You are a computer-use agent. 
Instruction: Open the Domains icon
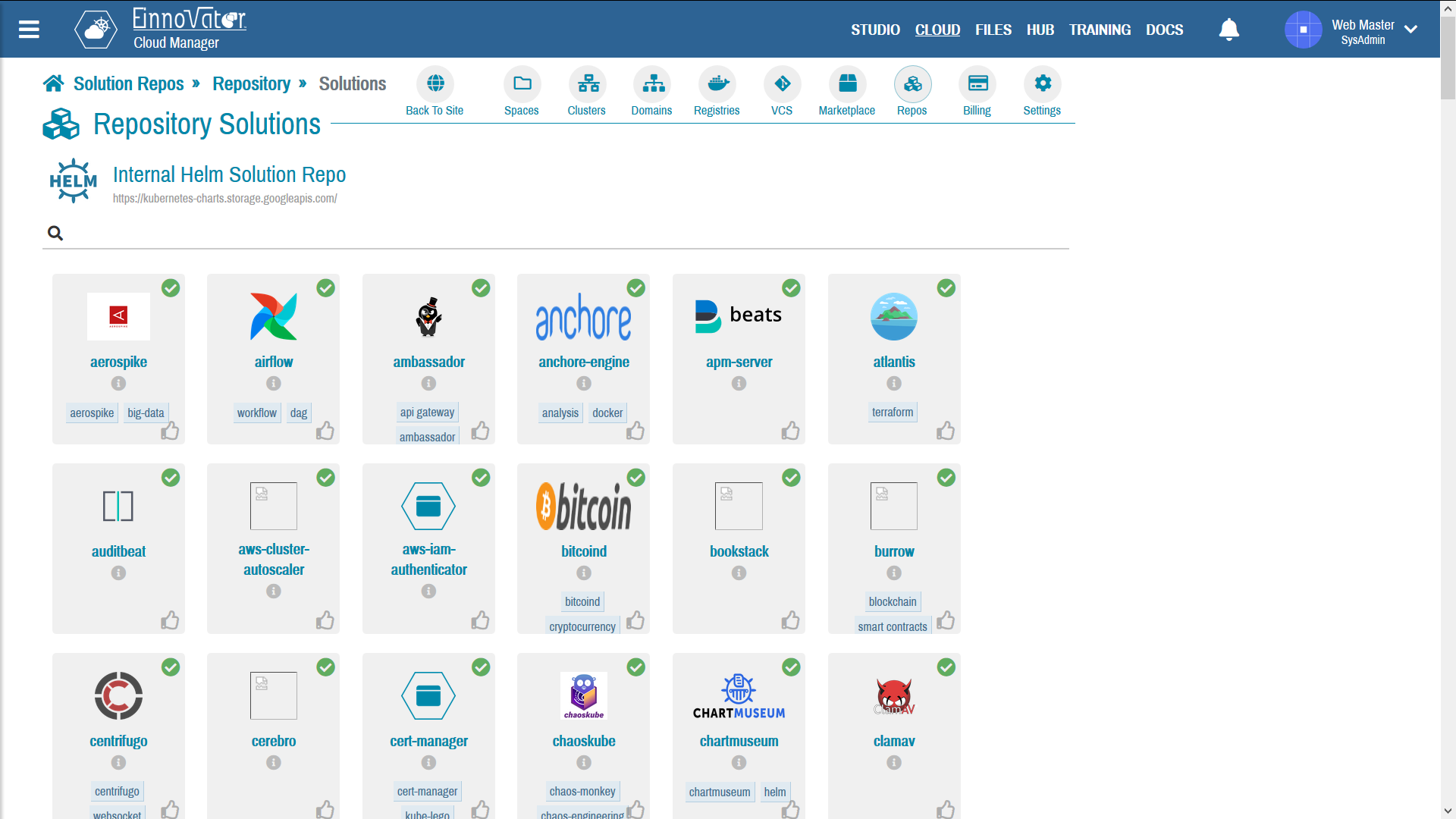click(x=653, y=83)
